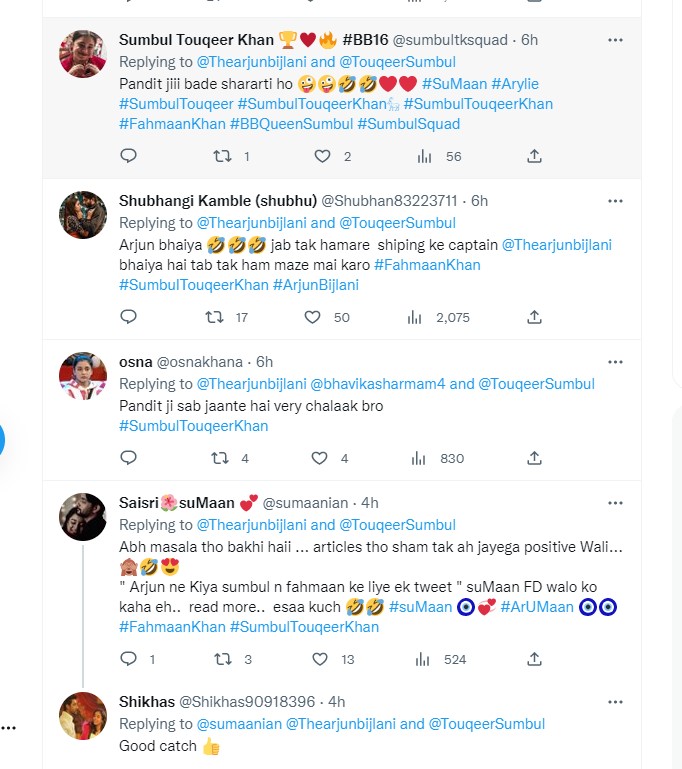The height and width of the screenshot is (769, 682).
Task: Open more options on Sumbul Touqeer Khan tweet
Action: click(615, 40)
